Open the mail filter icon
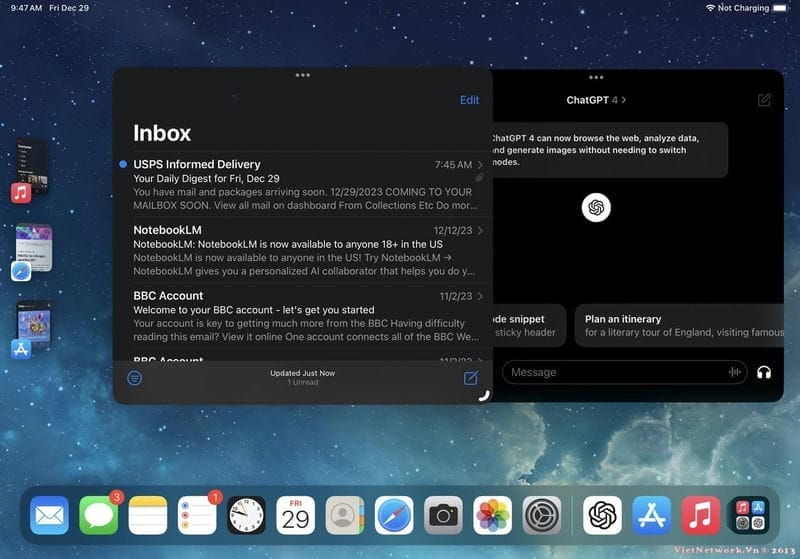This screenshot has width=800, height=559. coord(135,378)
